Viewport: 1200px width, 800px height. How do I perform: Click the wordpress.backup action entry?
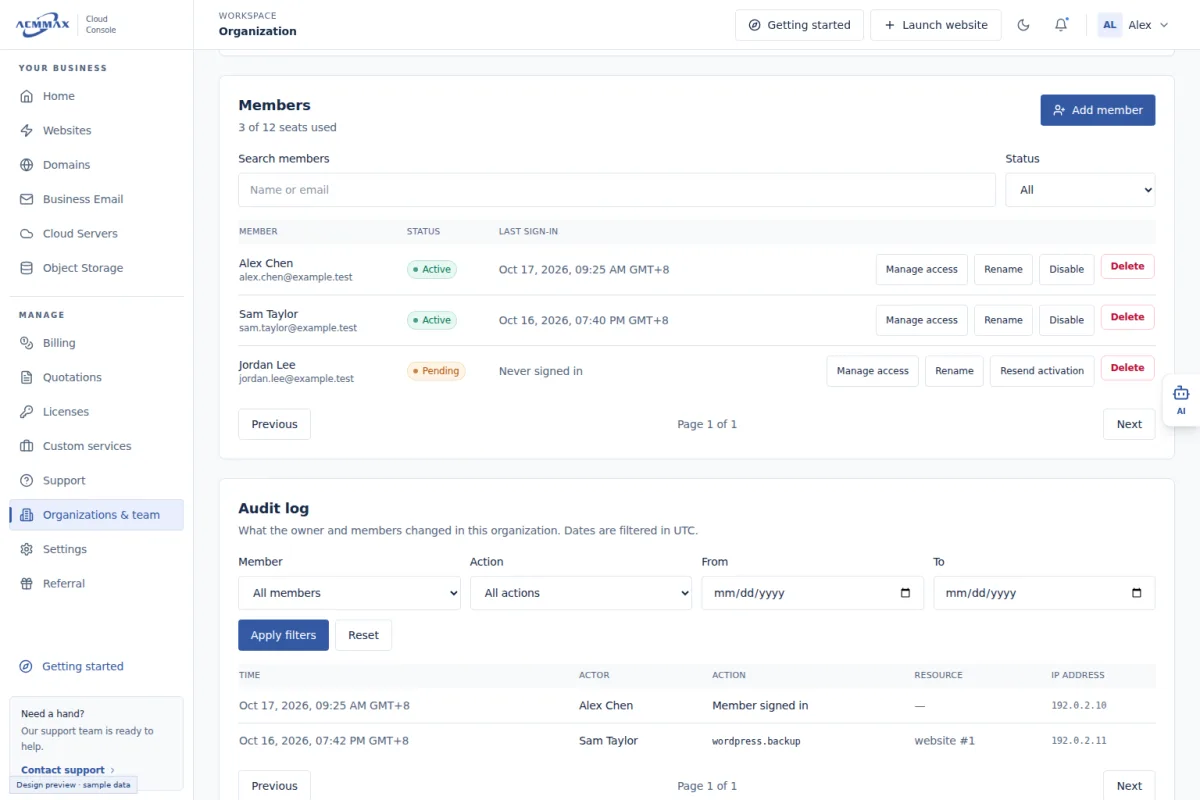pos(756,741)
